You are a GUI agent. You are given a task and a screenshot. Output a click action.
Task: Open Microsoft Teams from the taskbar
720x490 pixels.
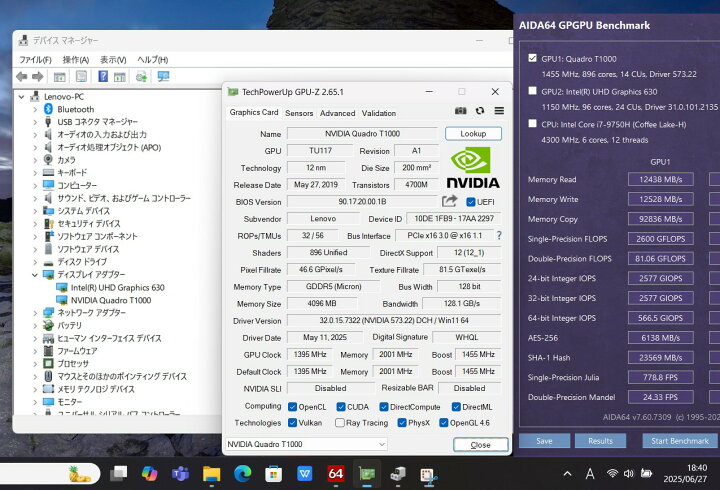tap(180, 473)
